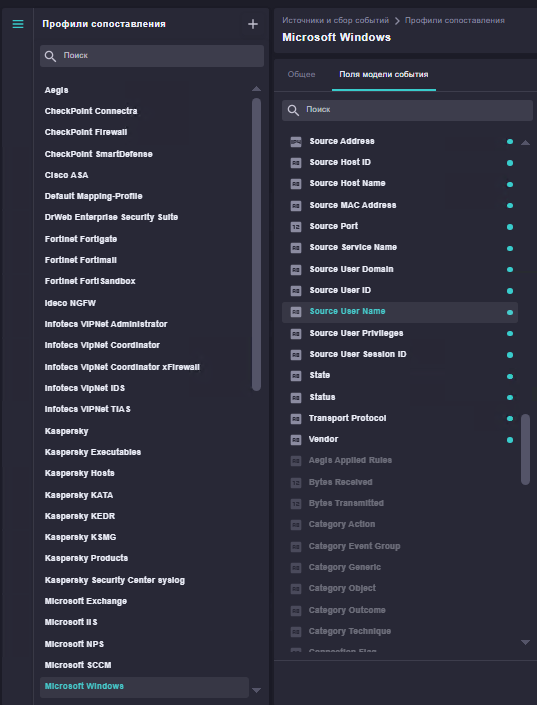This screenshot has width=537, height=705.
Task: Click the type icon beside Bytes Received
Action: coord(295,482)
